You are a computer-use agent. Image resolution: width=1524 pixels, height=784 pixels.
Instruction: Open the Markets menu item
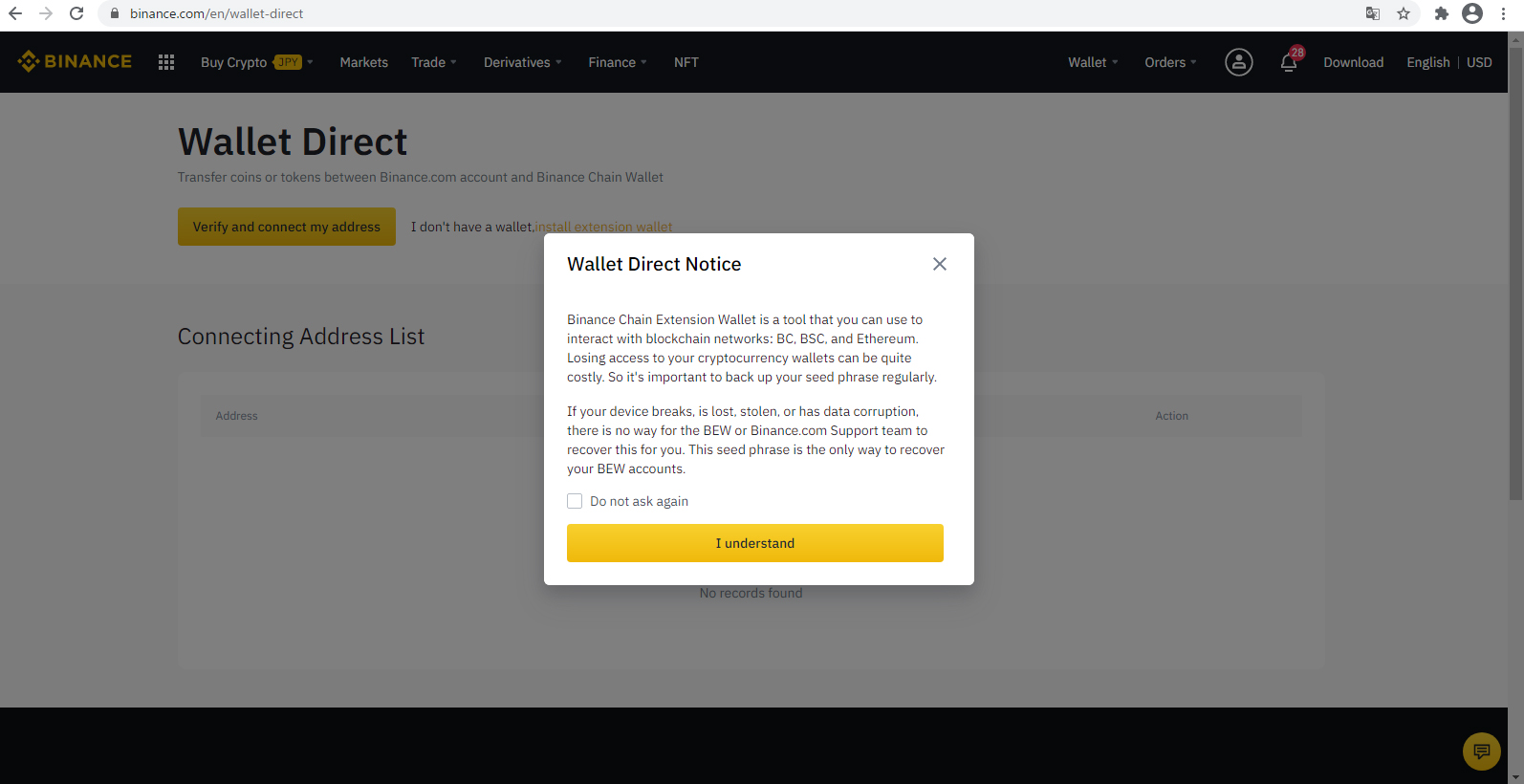(x=363, y=62)
